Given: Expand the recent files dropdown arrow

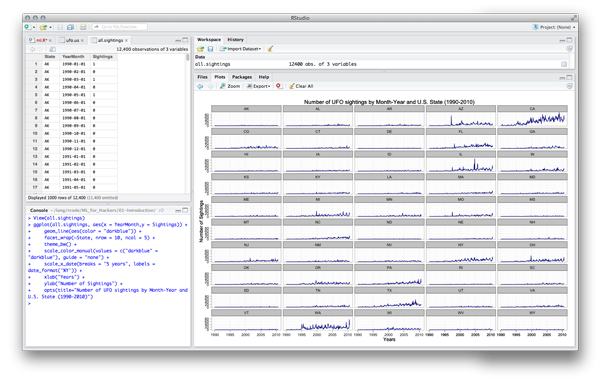Looking at the screenshot, I should point(51,28).
